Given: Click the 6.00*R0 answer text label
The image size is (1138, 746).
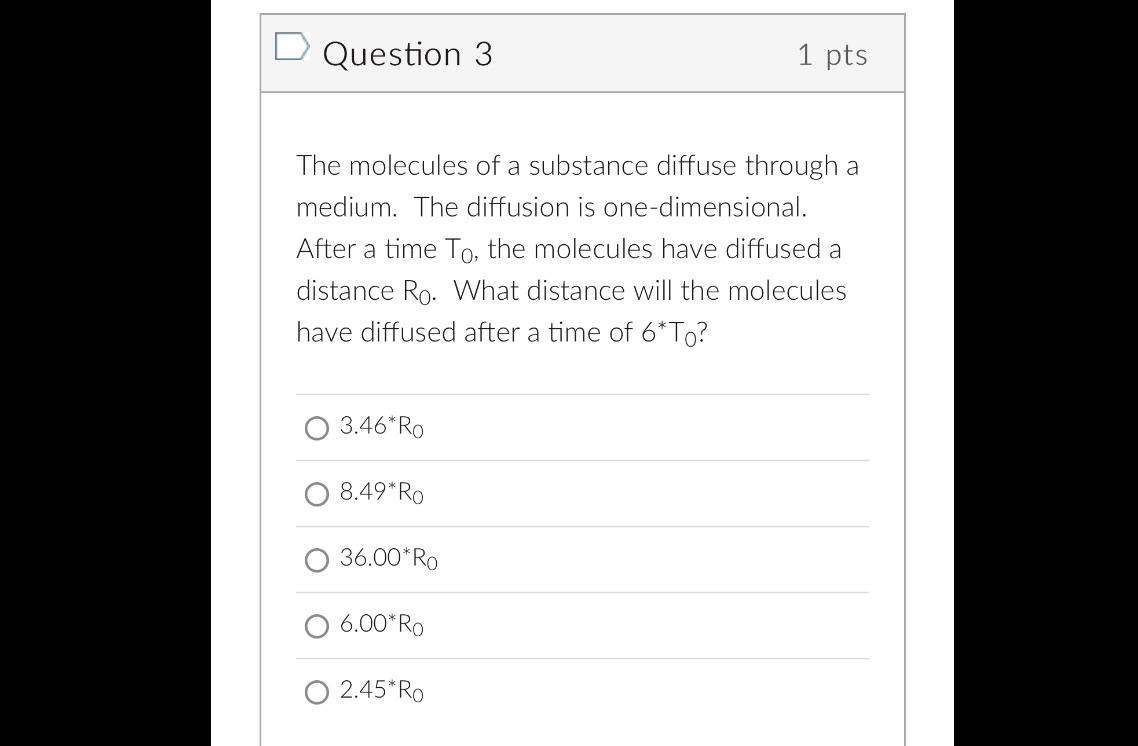Looking at the screenshot, I should tap(383, 626).
